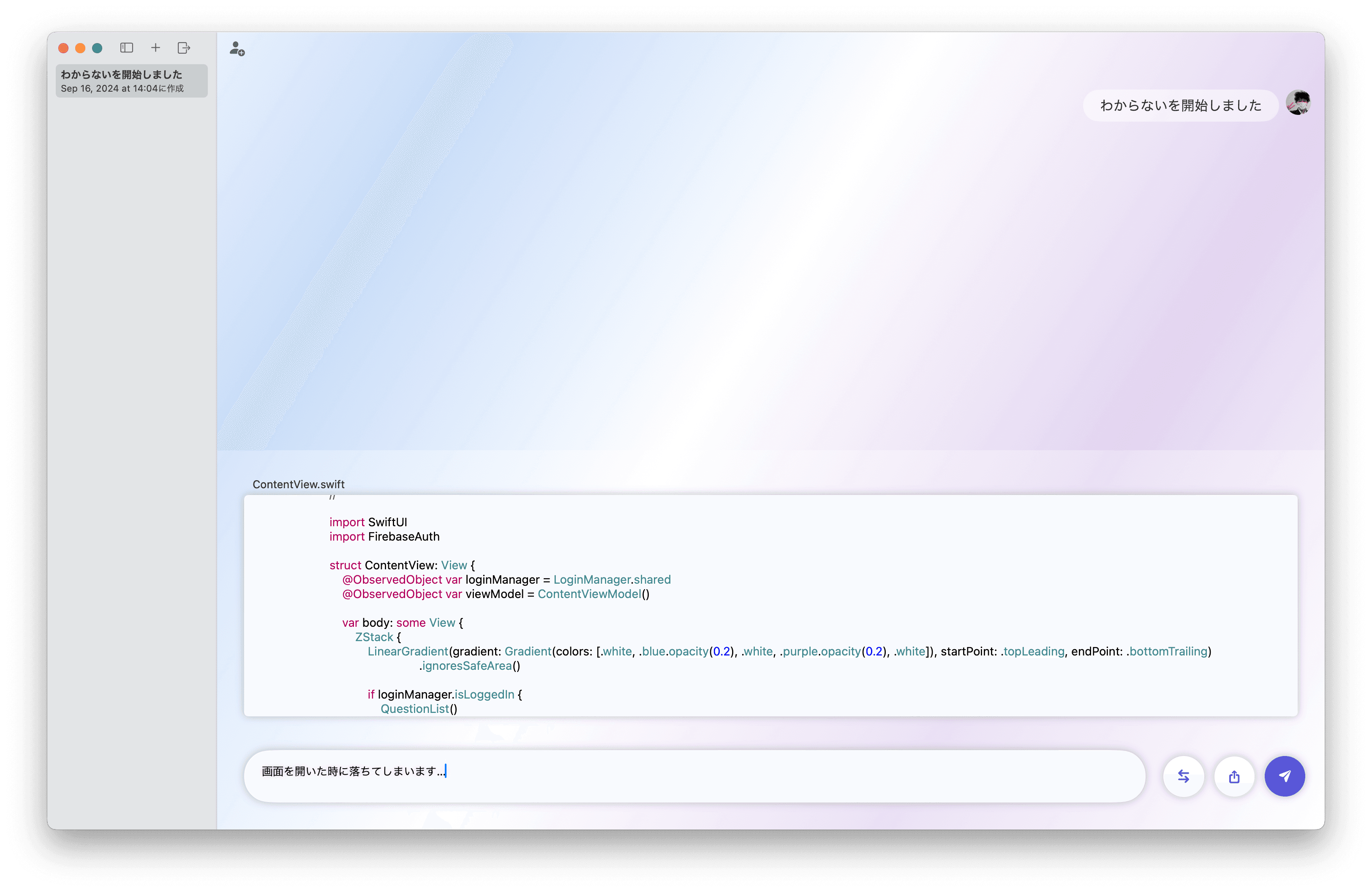Click LinearGradient in the code block
Image resolution: width=1372 pixels, height=892 pixels.
(x=408, y=652)
